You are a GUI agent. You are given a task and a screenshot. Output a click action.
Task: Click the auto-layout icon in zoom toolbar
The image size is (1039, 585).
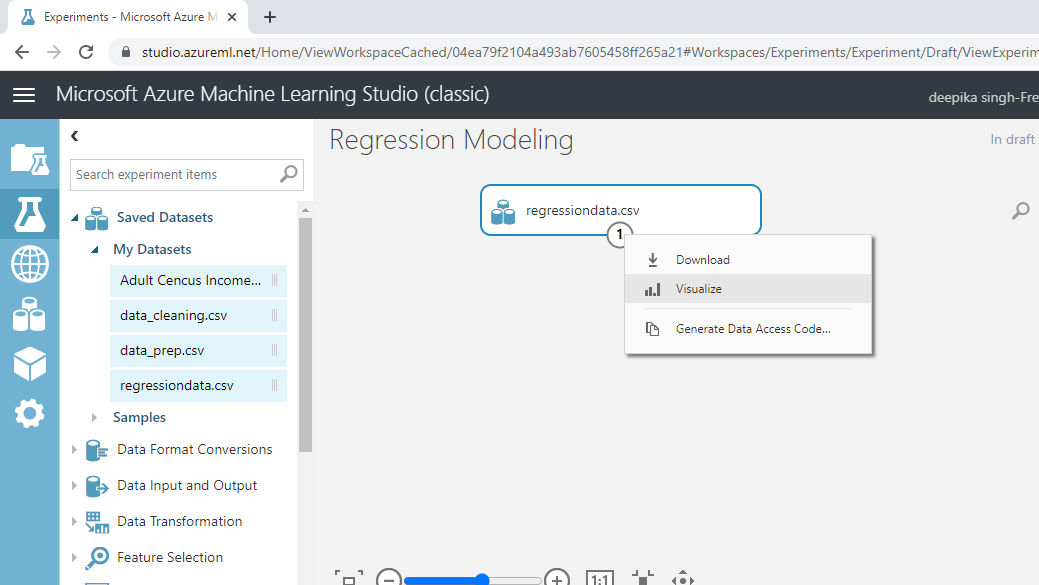(x=642, y=578)
